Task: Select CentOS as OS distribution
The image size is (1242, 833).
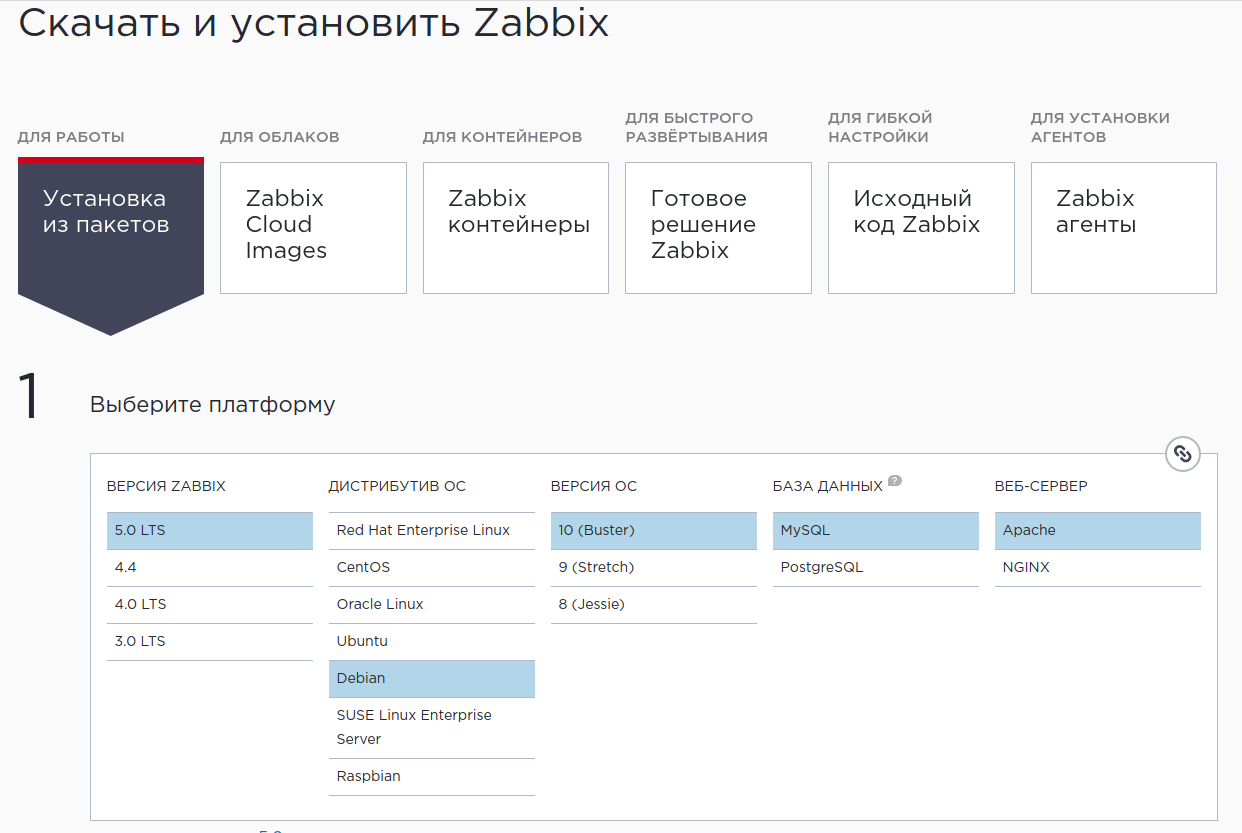Action: click(432, 568)
